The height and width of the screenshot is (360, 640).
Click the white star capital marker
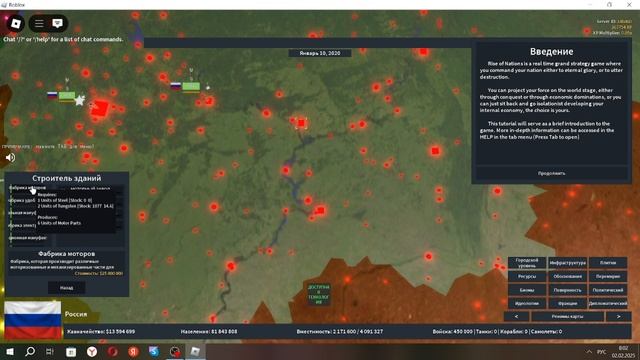(x=80, y=100)
